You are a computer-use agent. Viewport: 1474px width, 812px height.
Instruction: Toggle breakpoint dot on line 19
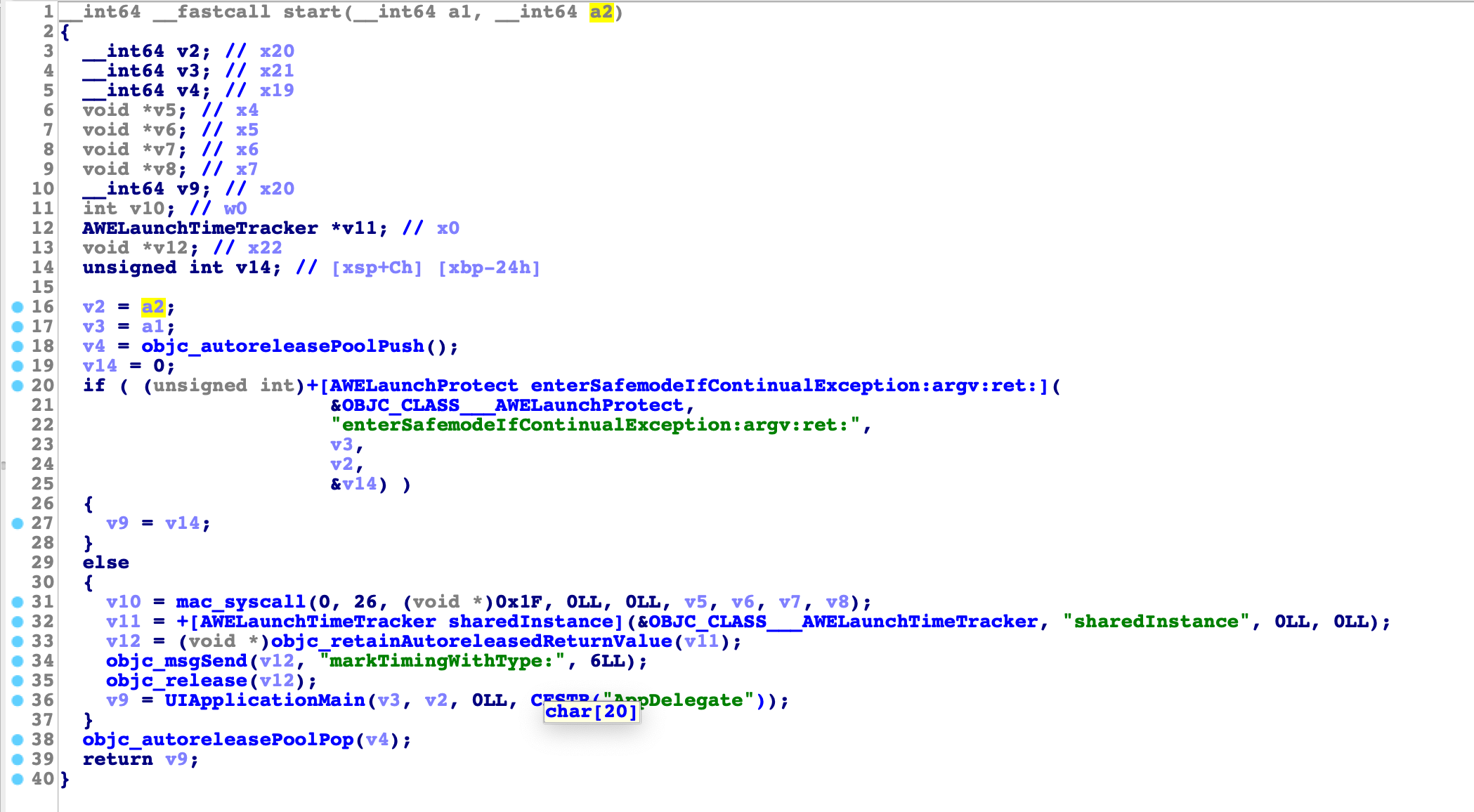click(x=18, y=366)
